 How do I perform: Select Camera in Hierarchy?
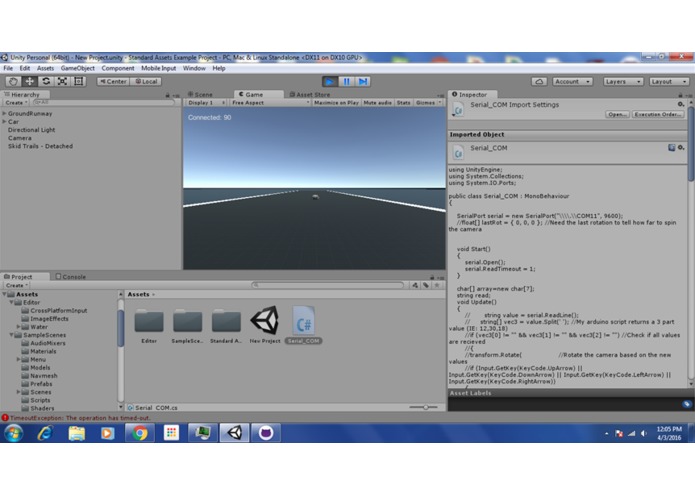[x=20, y=138]
